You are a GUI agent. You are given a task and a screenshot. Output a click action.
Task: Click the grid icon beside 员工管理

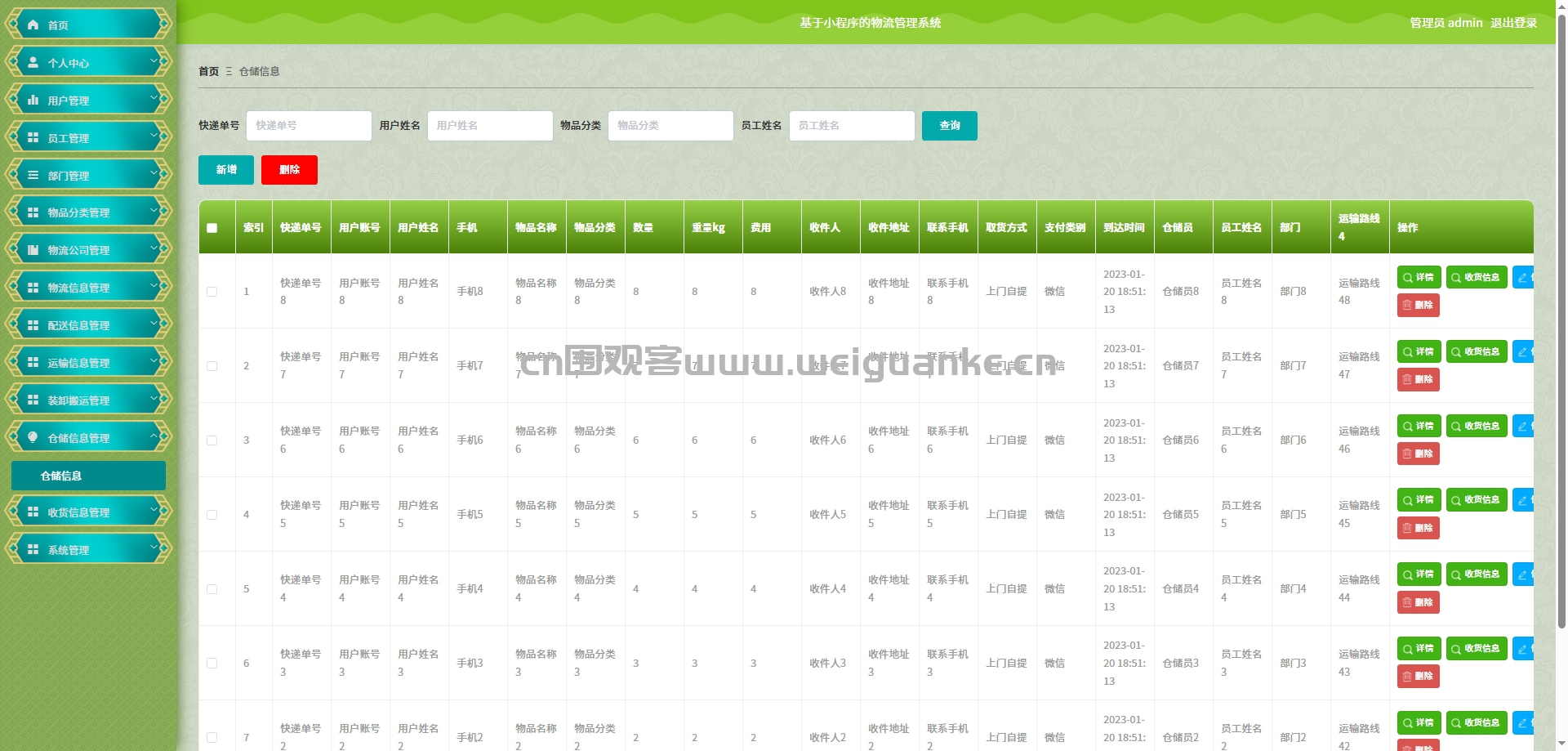[x=33, y=137]
